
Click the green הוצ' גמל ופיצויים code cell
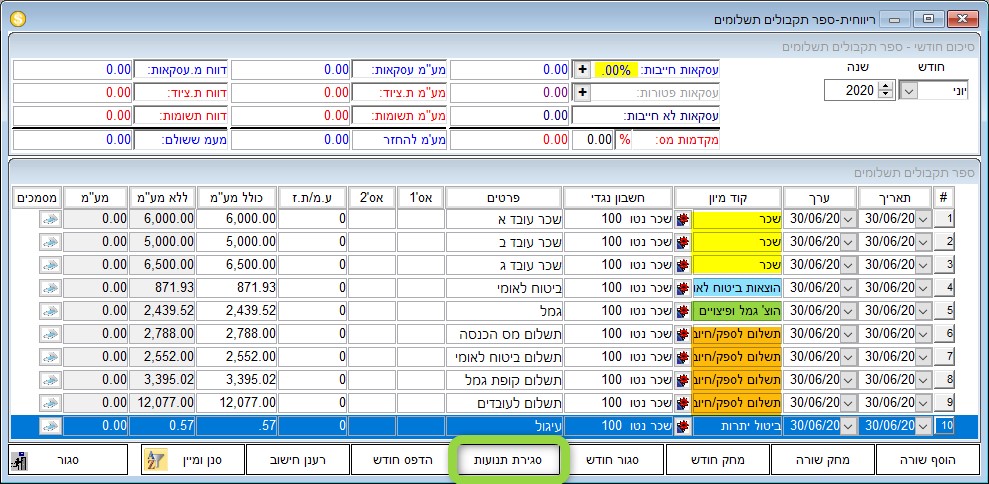click(x=737, y=311)
